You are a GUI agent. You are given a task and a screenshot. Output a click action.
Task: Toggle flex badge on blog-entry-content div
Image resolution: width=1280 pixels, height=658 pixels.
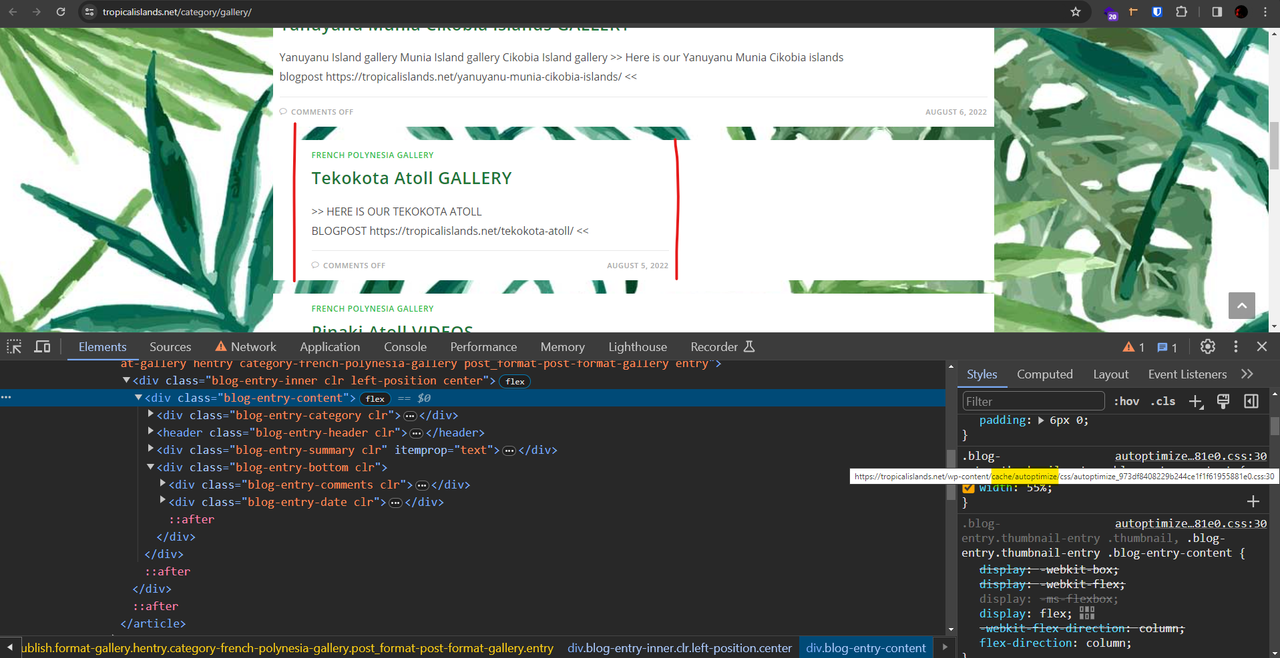tap(376, 398)
